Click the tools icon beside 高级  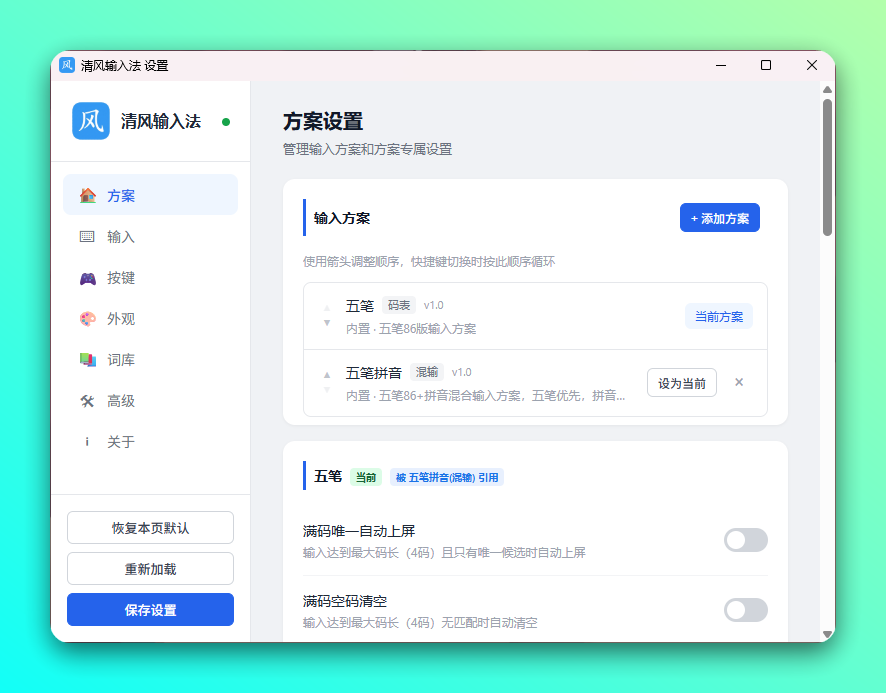88,401
